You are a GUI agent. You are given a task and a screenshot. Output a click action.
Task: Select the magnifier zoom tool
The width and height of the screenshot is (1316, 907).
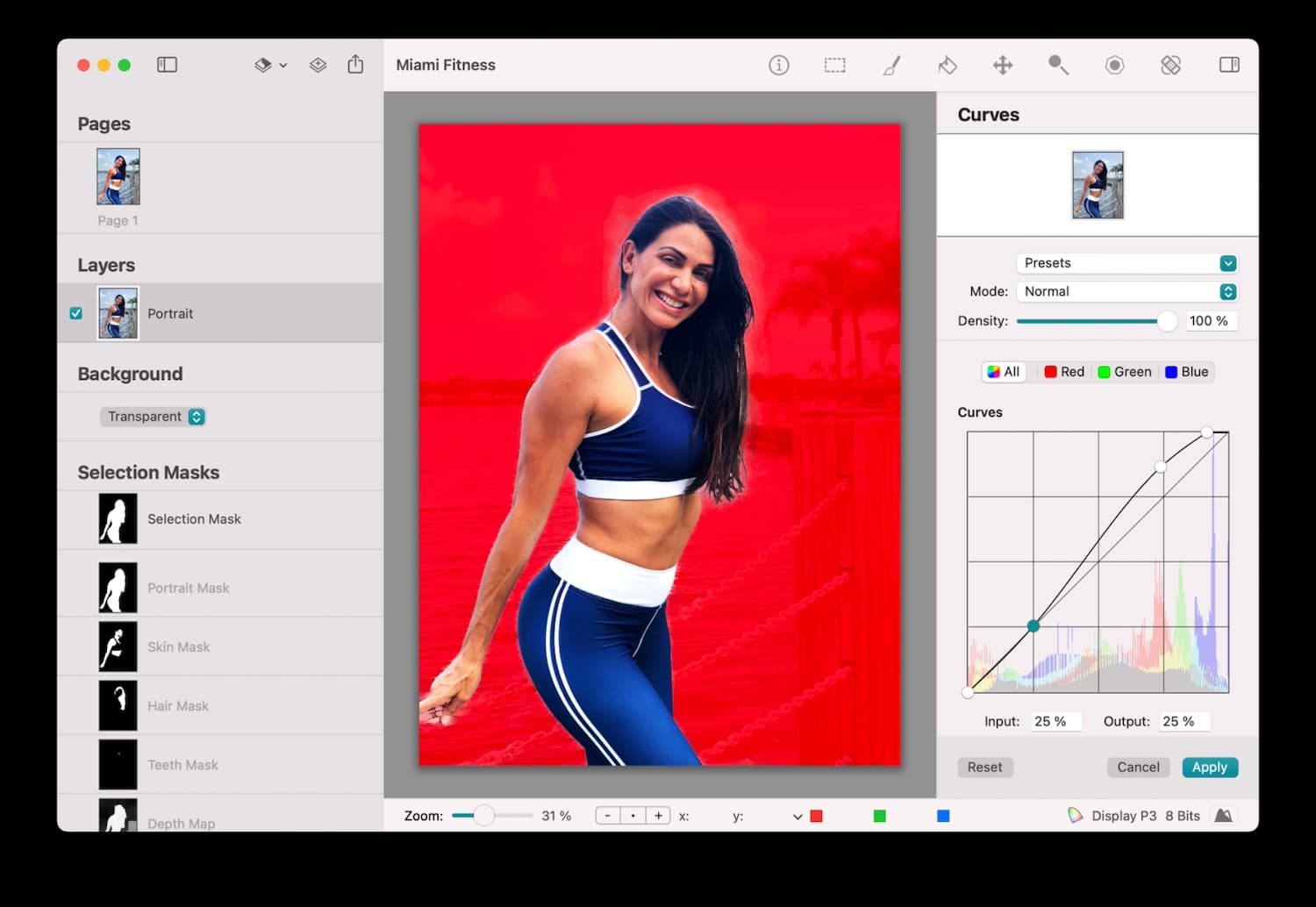tap(1058, 65)
